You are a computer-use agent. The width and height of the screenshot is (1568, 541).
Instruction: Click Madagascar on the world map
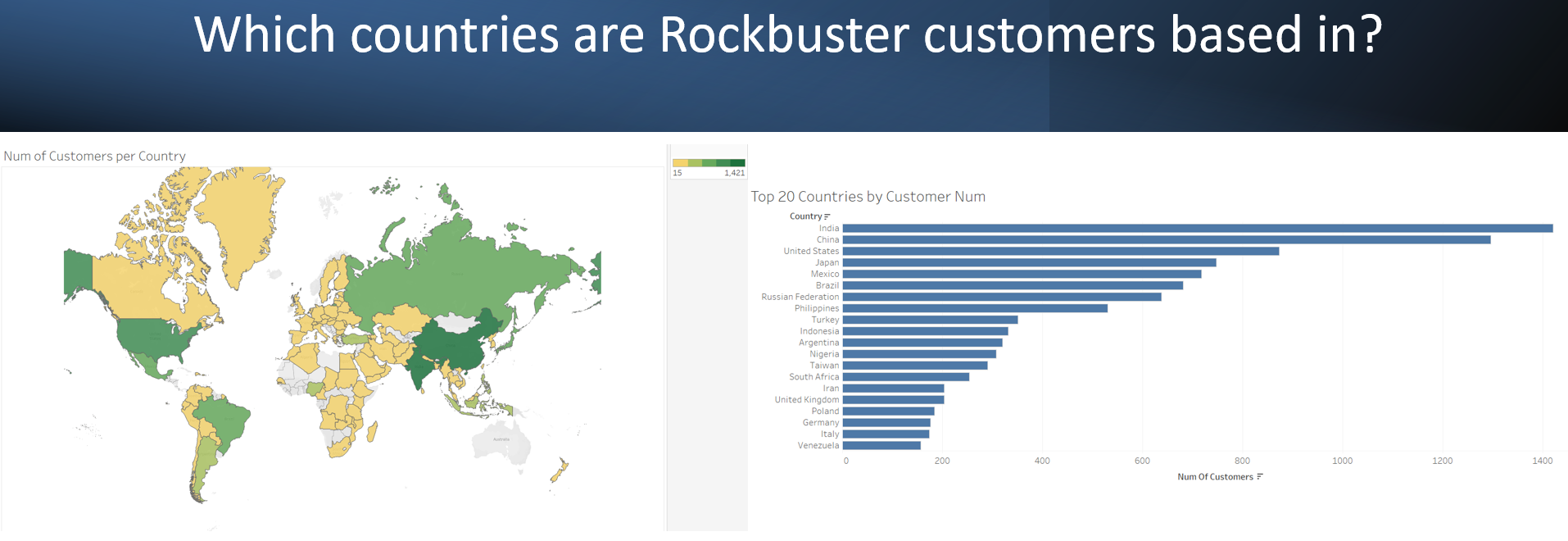click(x=372, y=431)
